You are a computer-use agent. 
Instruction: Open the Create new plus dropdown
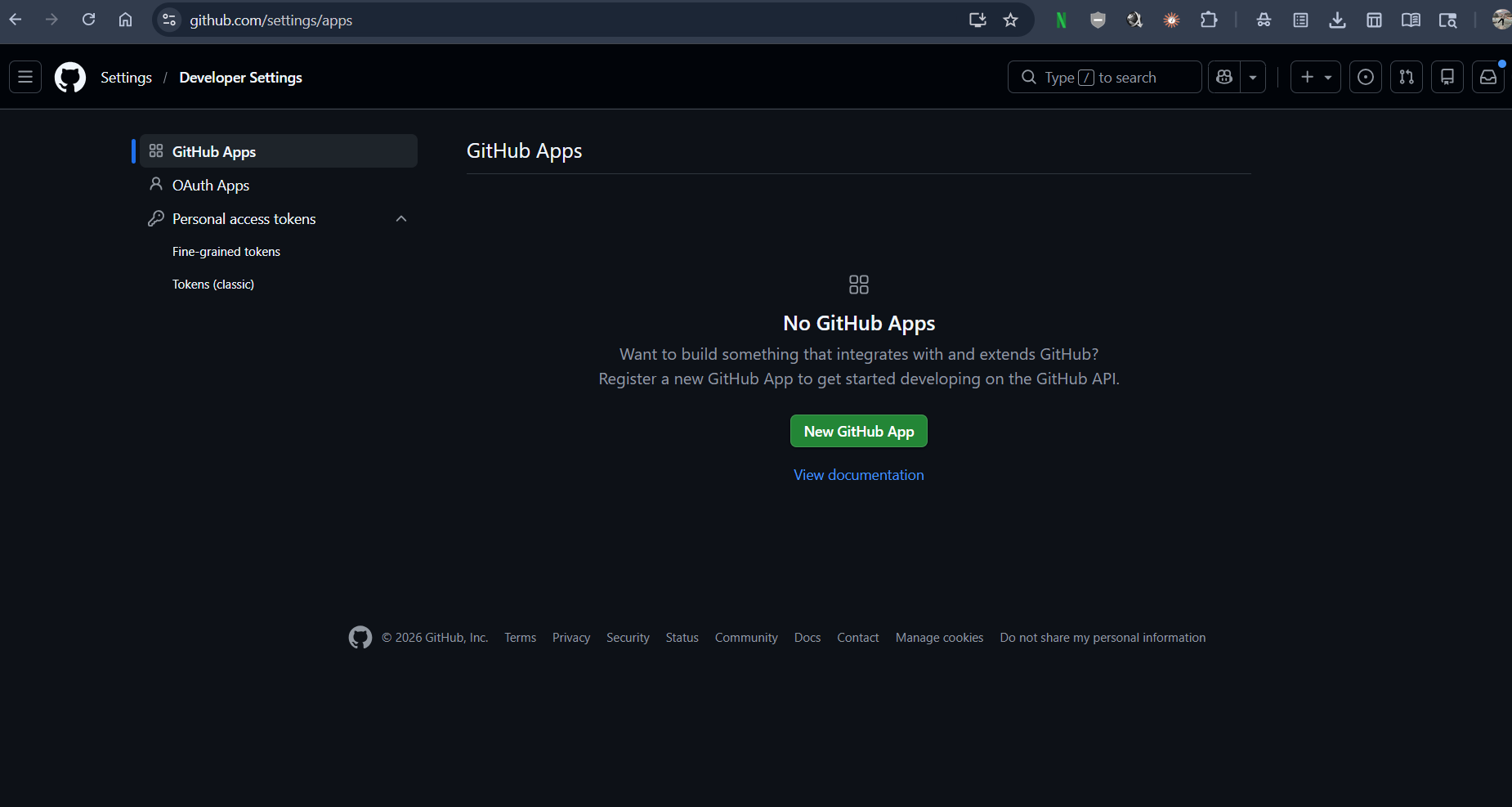[1316, 77]
